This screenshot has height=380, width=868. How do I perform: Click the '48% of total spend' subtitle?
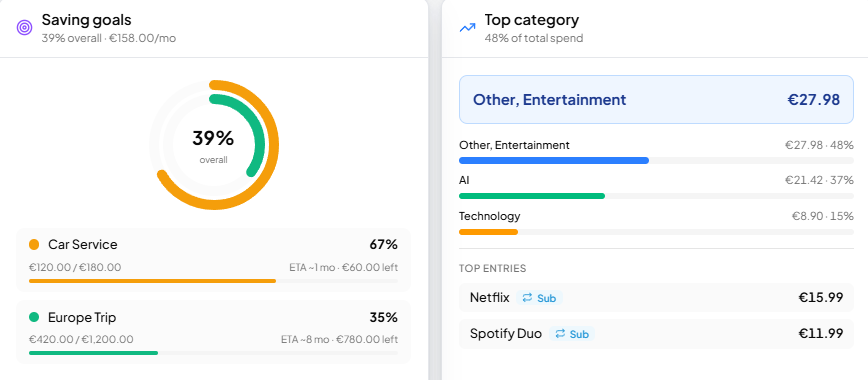click(534, 39)
